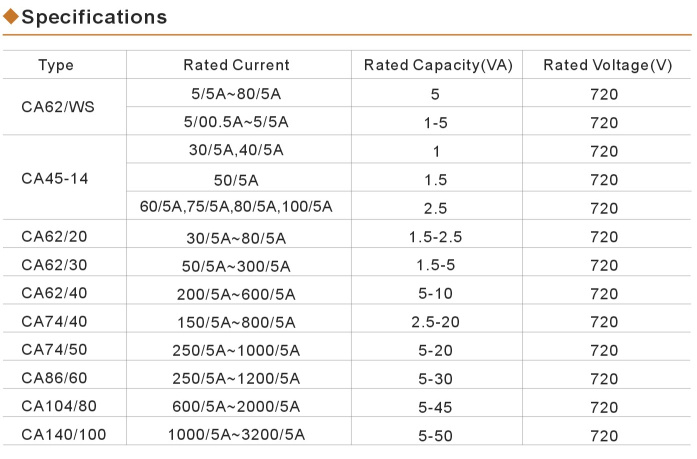The height and width of the screenshot is (459, 697).
Task: Select the CA62/20 row label
Action: tap(54, 236)
